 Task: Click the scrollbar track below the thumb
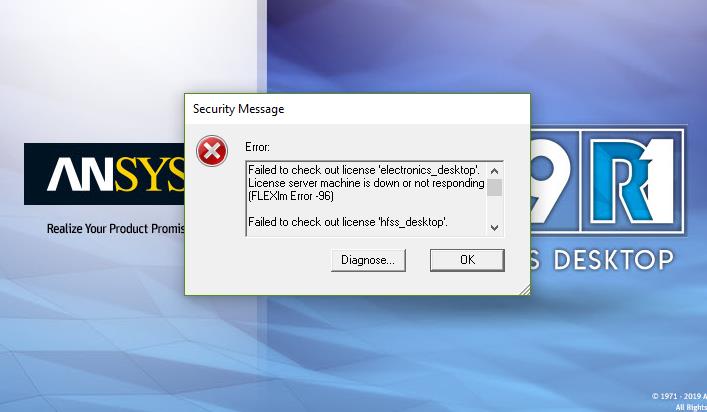click(x=494, y=208)
